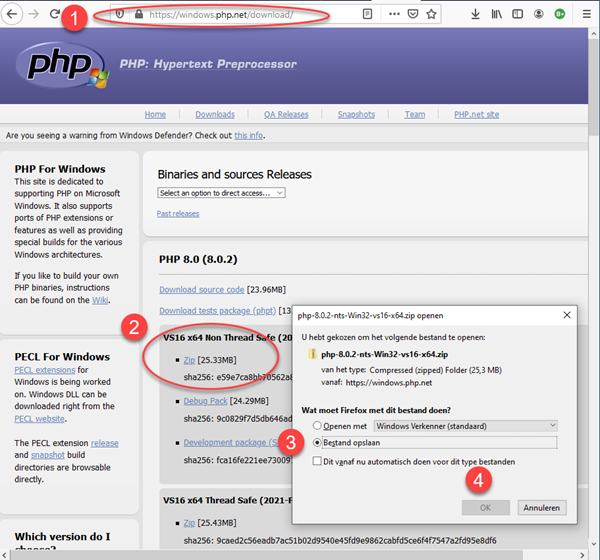The width and height of the screenshot is (600, 560).
Task: Go back with the browser back arrow
Action: (x=12, y=14)
